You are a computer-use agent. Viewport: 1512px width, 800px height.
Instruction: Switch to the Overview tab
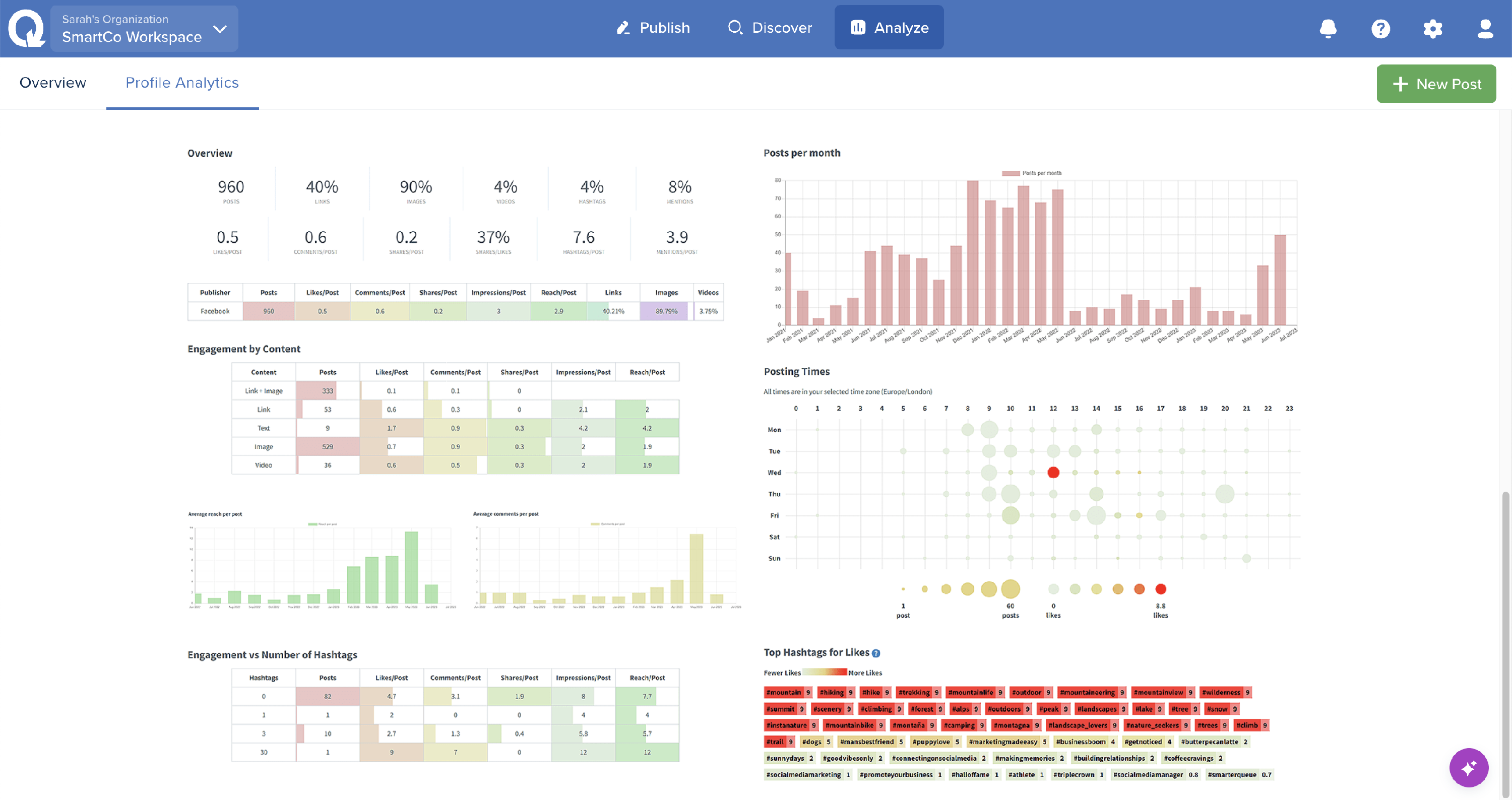53,83
